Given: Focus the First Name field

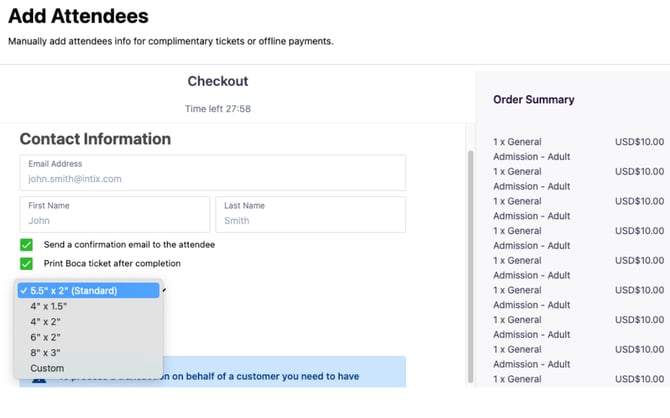Looking at the screenshot, I should coord(115,215).
